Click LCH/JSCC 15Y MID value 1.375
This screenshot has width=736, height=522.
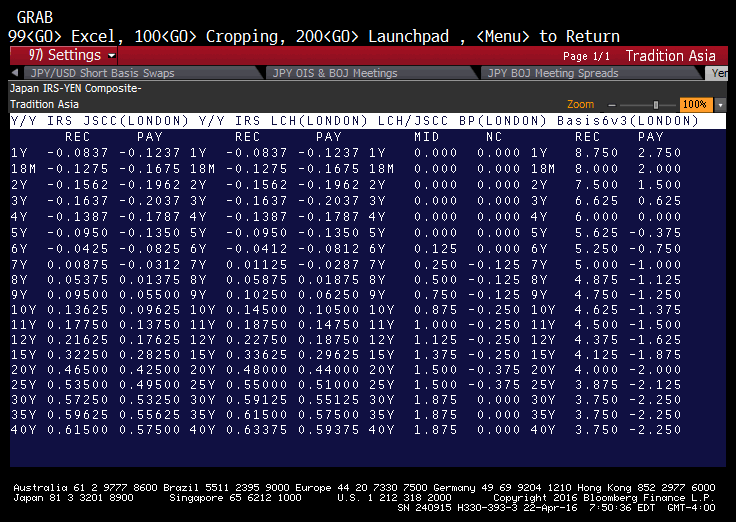pyautogui.click(x=435, y=355)
